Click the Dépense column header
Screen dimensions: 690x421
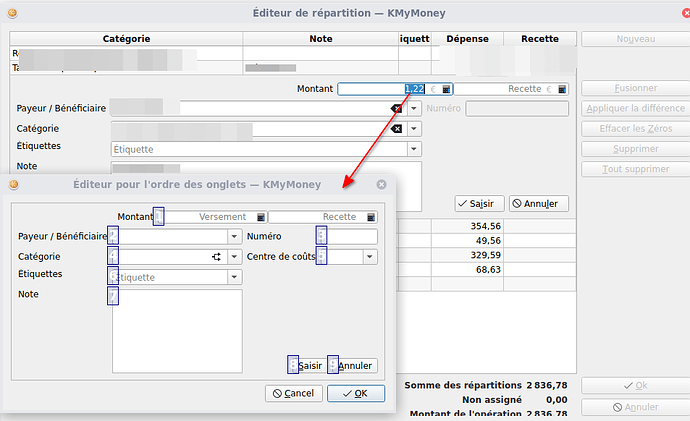(467, 38)
